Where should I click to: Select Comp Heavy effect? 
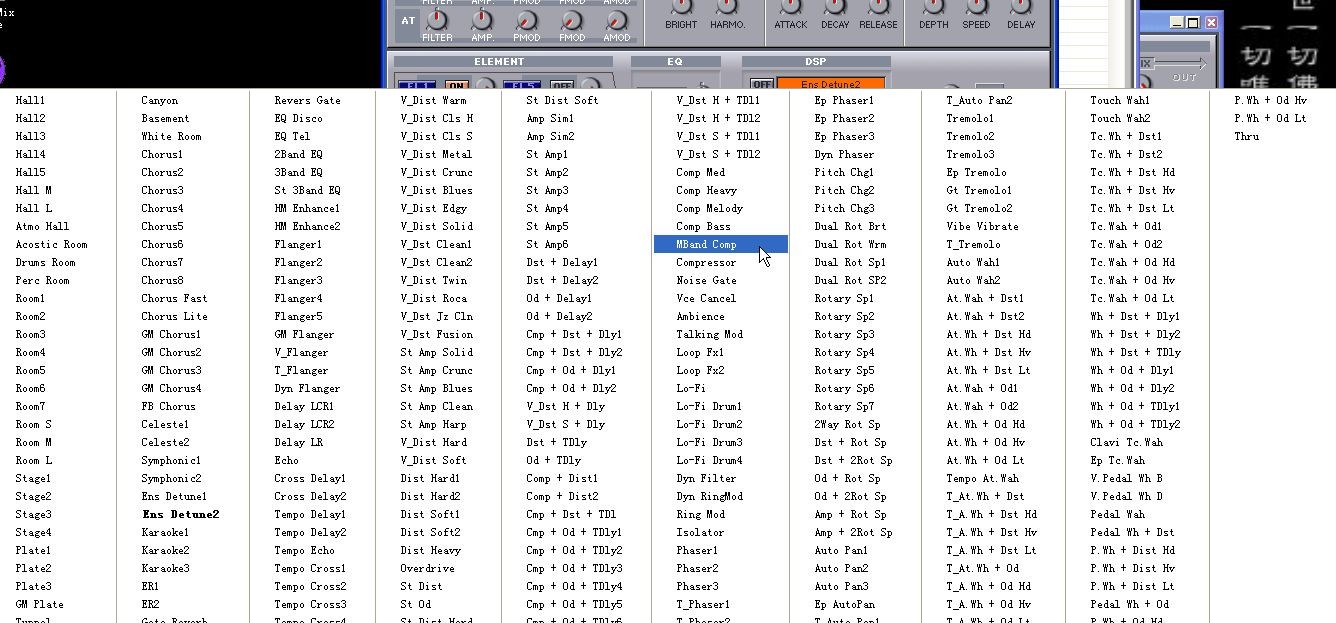[706, 190]
